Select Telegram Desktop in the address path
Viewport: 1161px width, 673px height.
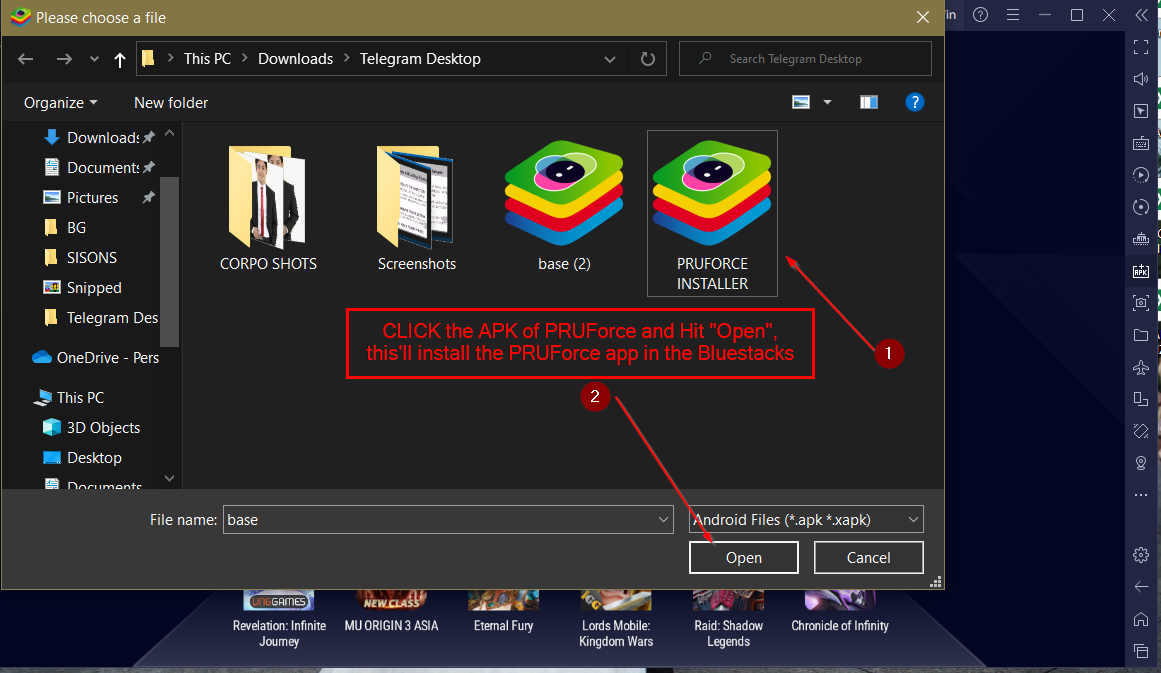pos(420,58)
